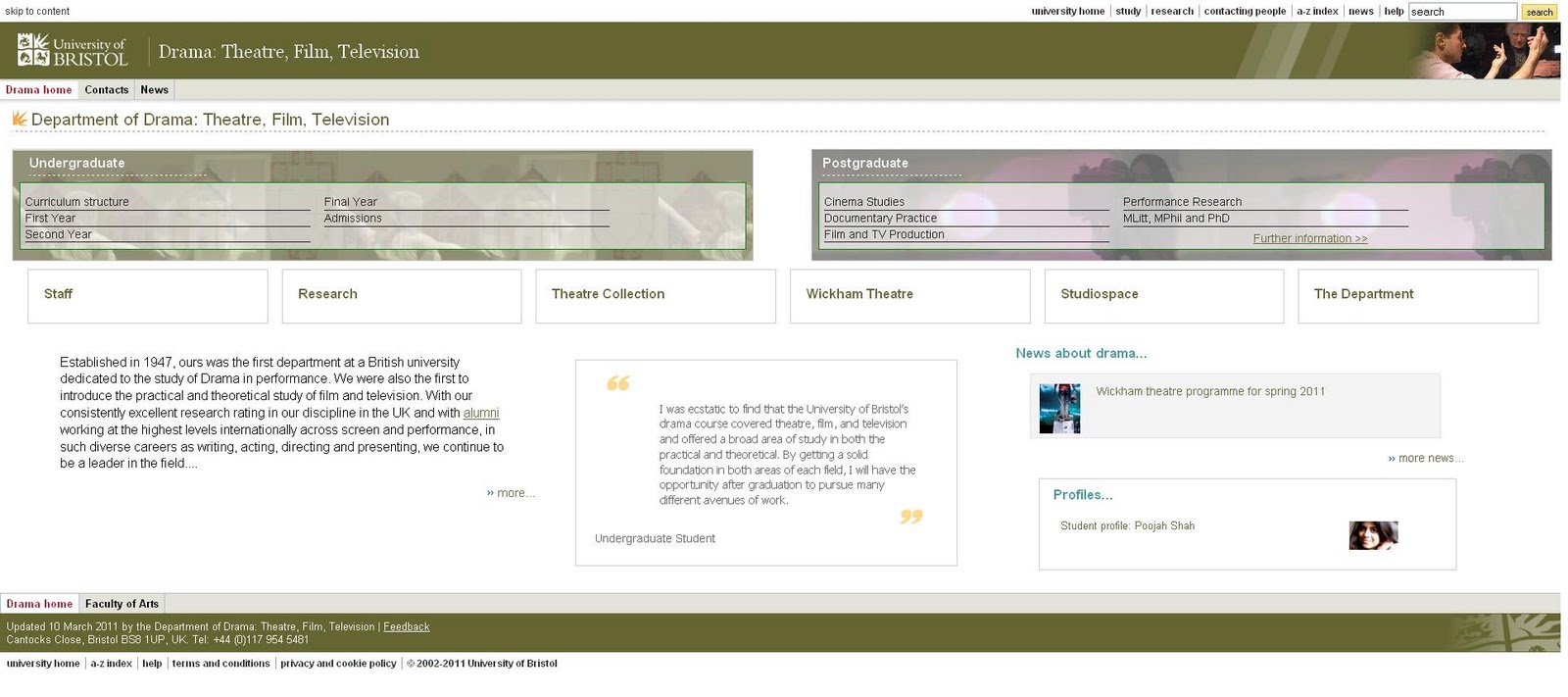
Task: Click the Feedback link in the footer
Action: 407,627
